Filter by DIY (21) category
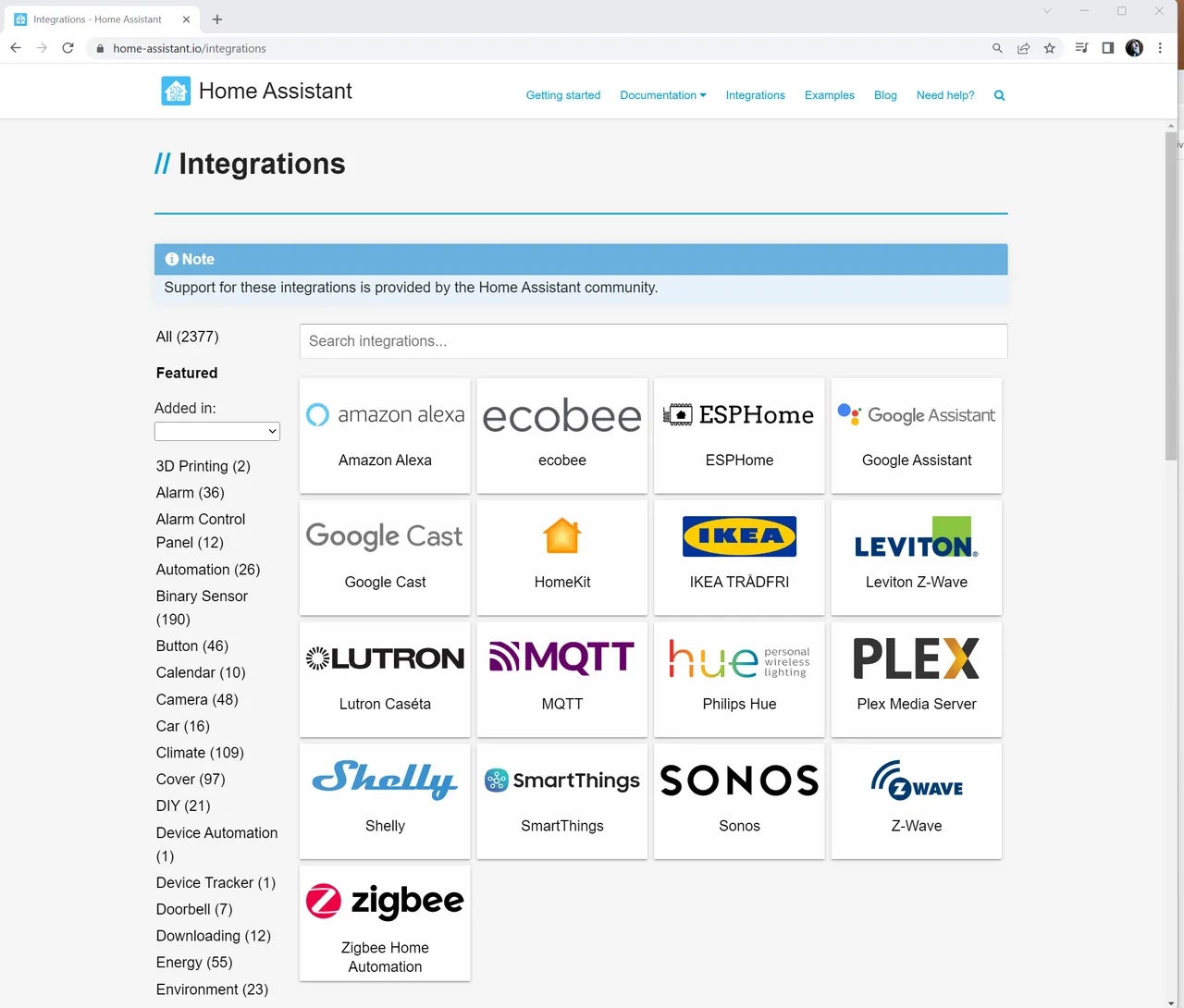 (x=183, y=806)
